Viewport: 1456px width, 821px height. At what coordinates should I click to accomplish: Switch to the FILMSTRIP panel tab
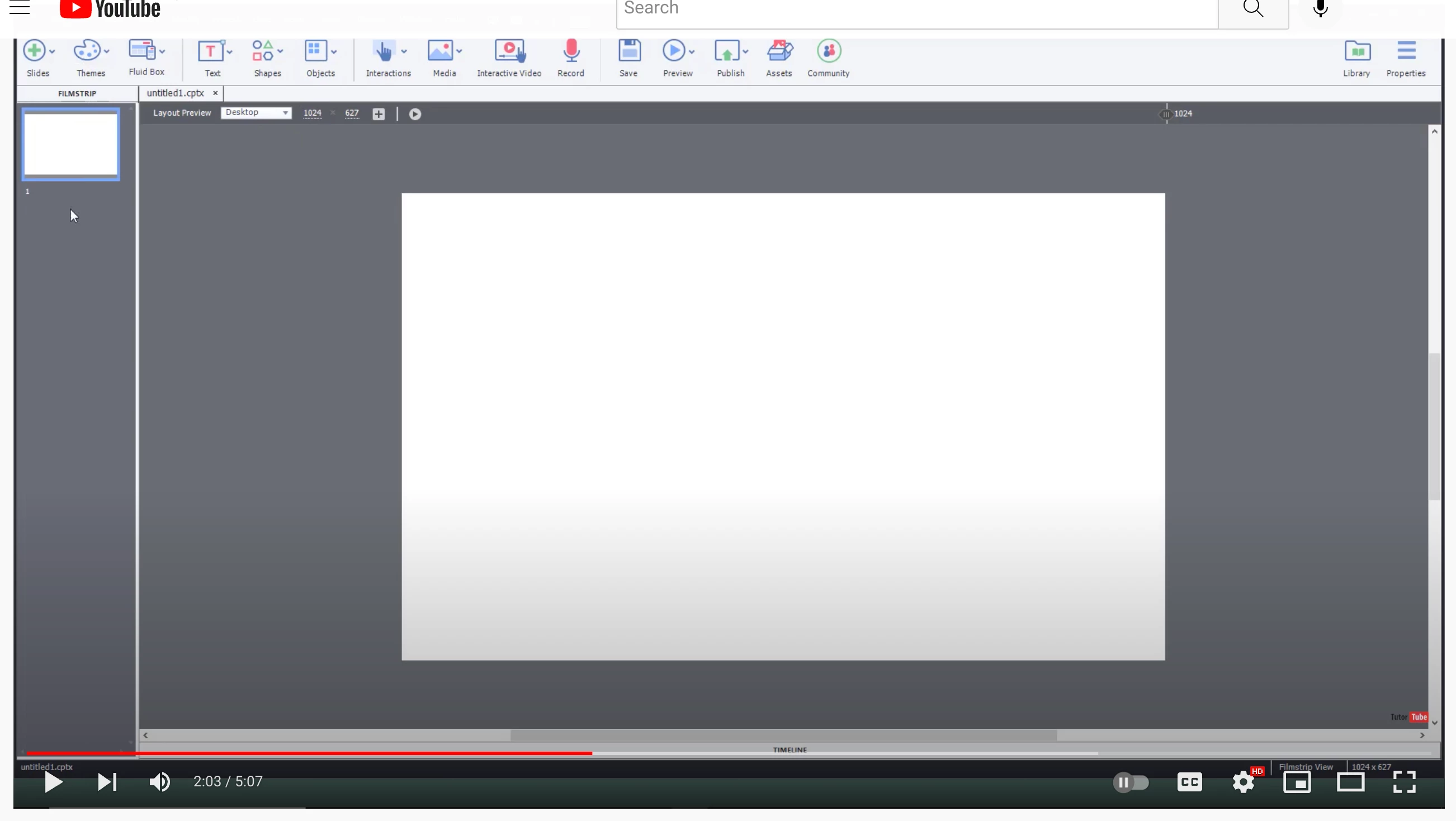point(77,94)
